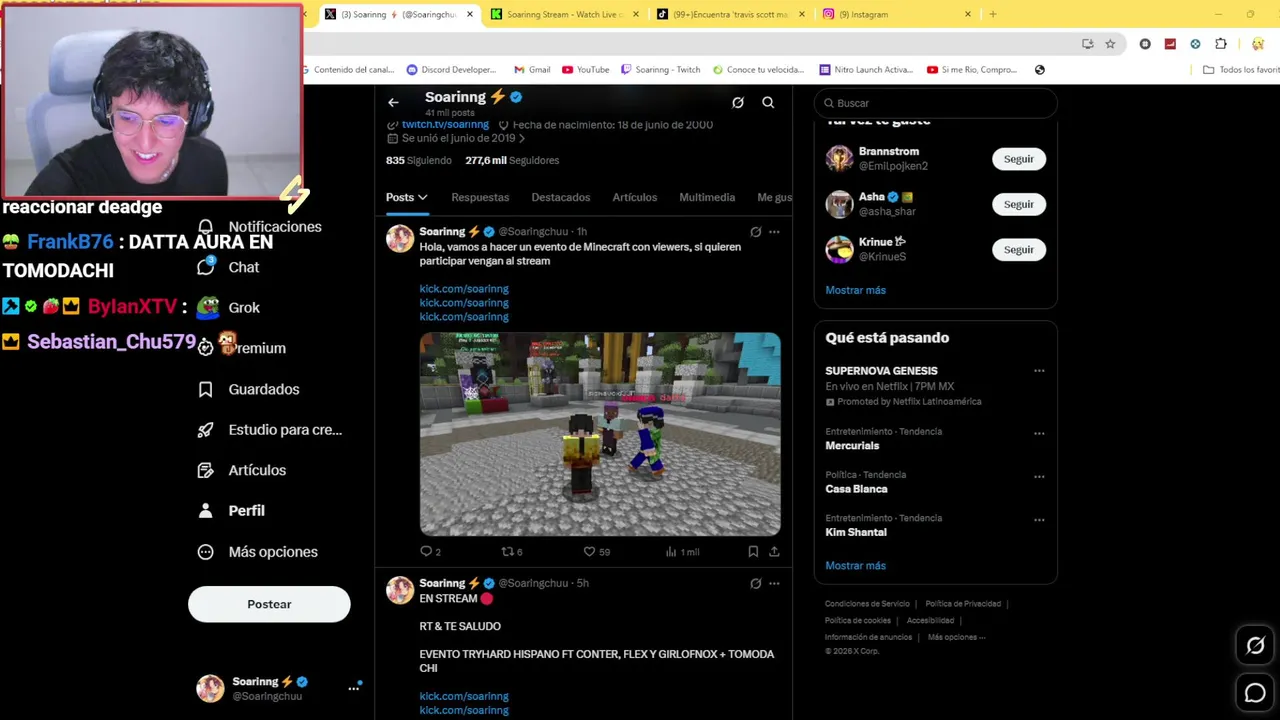This screenshot has width=1280, height=720.
Task: Open options for Kim Shantal trend
Action: (x=1039, y=519)
